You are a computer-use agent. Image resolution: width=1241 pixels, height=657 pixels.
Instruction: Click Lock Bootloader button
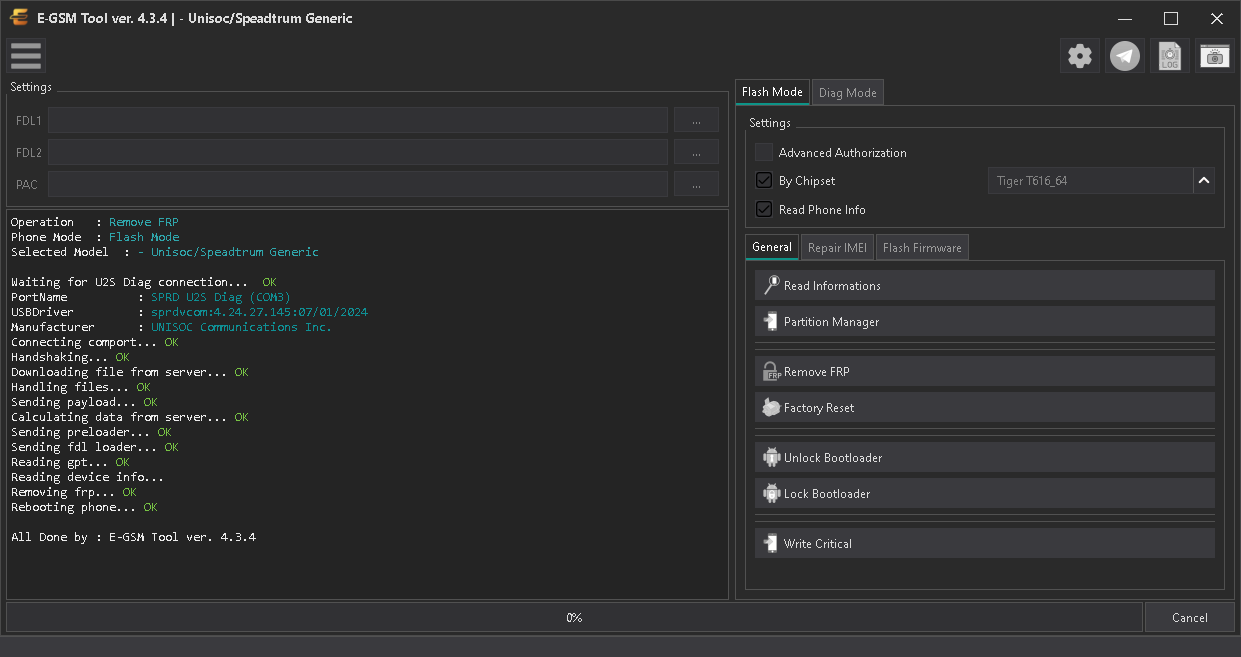pyautogui.click(x=985, y=493)
